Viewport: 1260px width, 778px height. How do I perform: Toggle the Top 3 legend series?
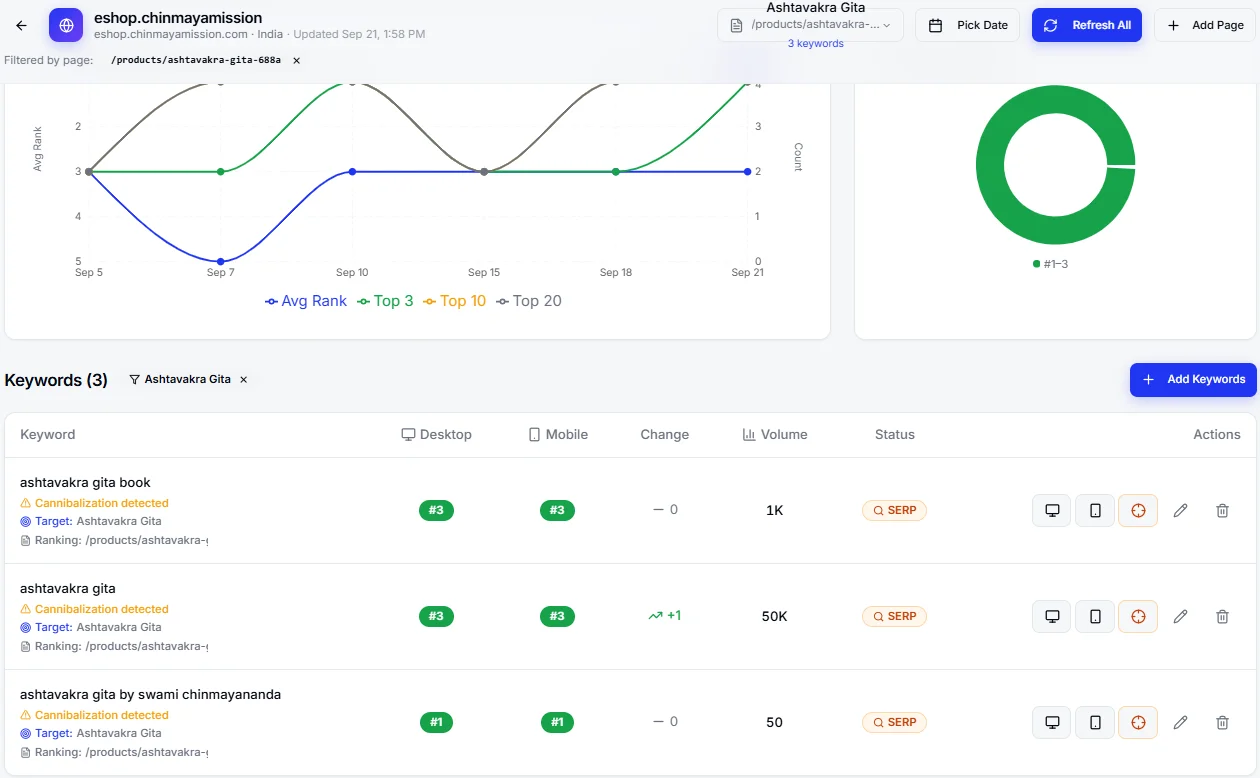pyautogui.click(x=385, y=301)
